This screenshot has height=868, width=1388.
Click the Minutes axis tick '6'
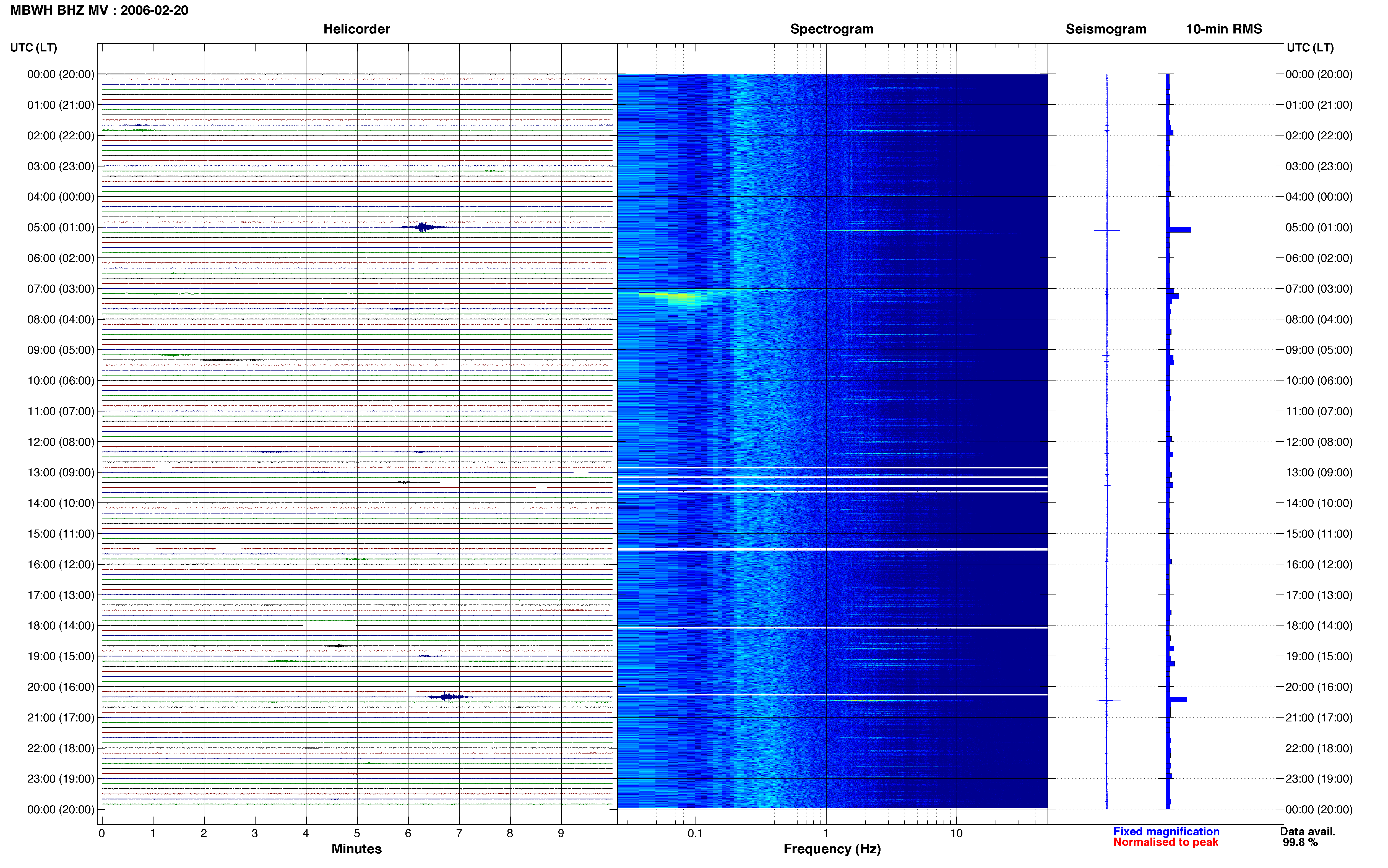[408, 833]
